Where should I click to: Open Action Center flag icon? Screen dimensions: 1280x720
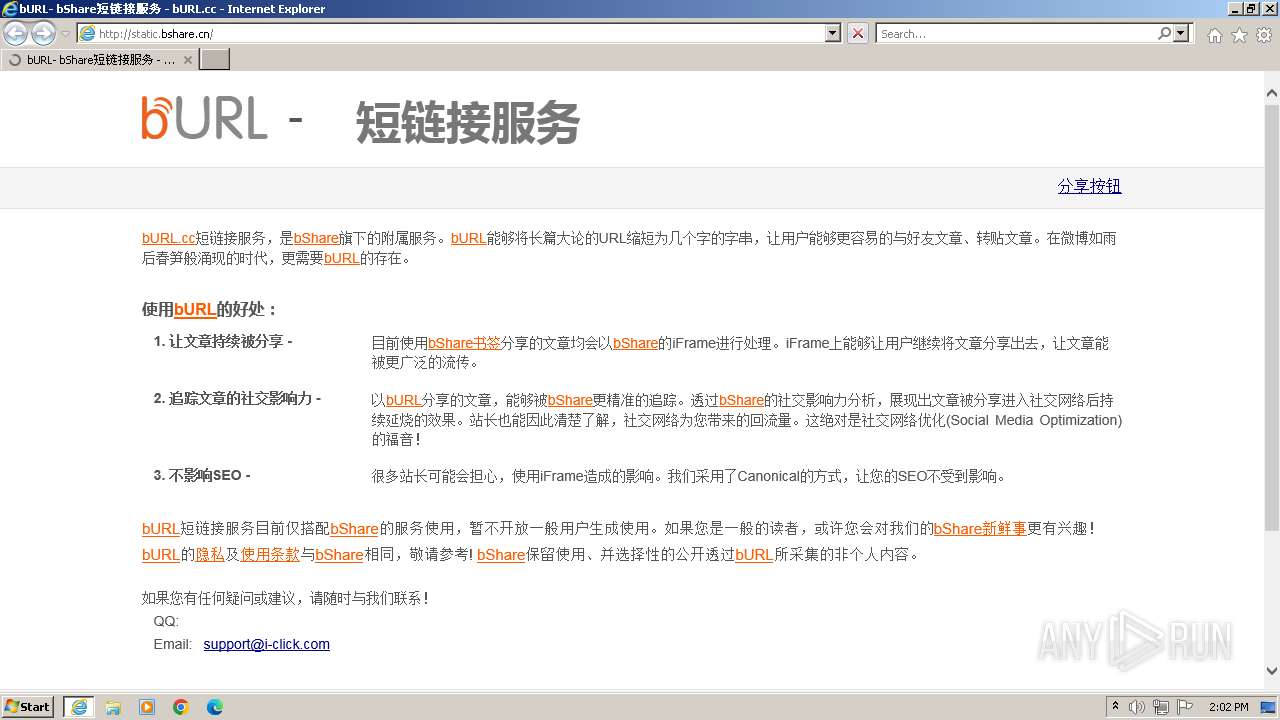[1185, 707]
